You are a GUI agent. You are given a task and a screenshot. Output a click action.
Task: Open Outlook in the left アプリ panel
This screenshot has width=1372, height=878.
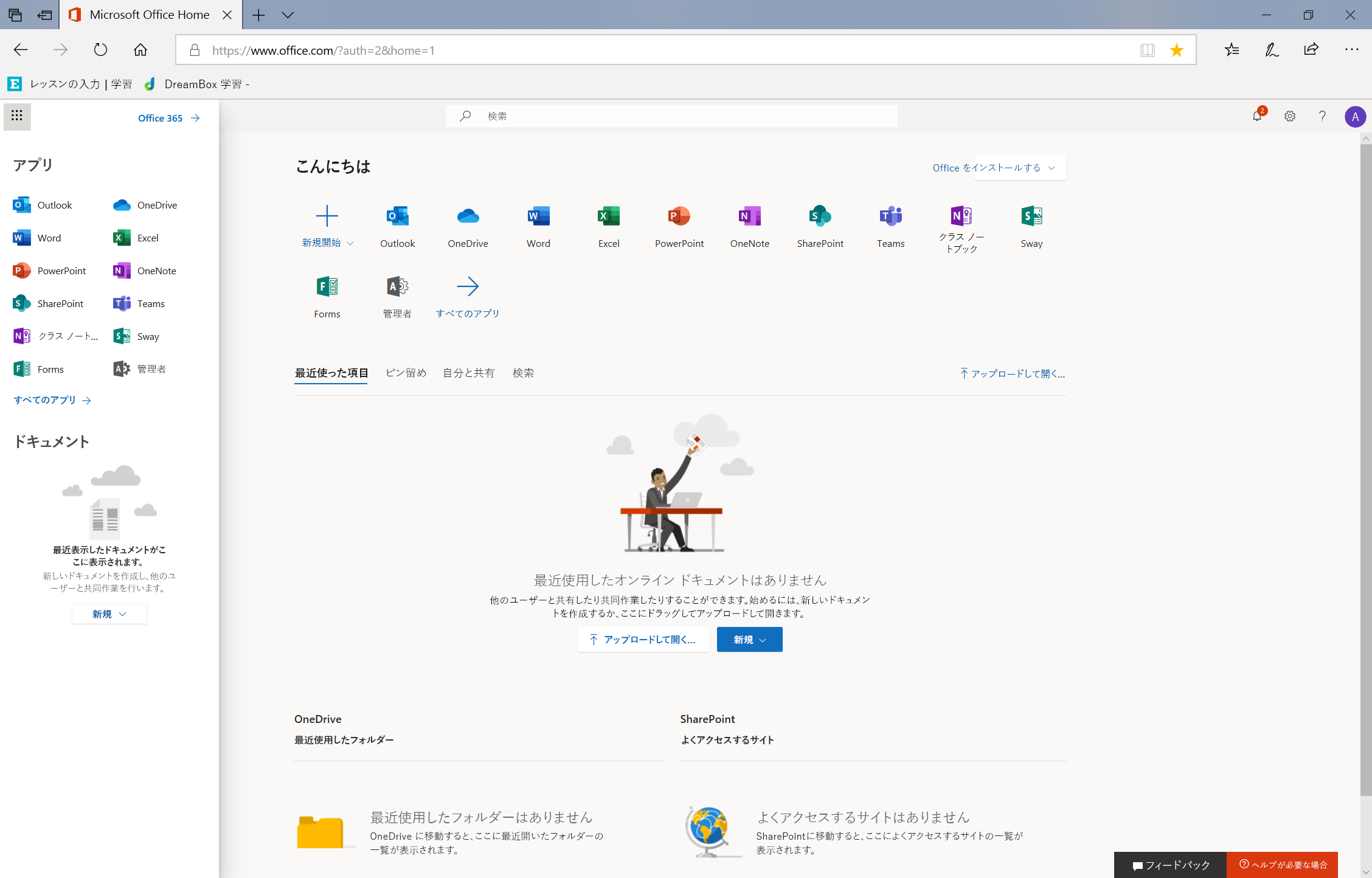43,205
